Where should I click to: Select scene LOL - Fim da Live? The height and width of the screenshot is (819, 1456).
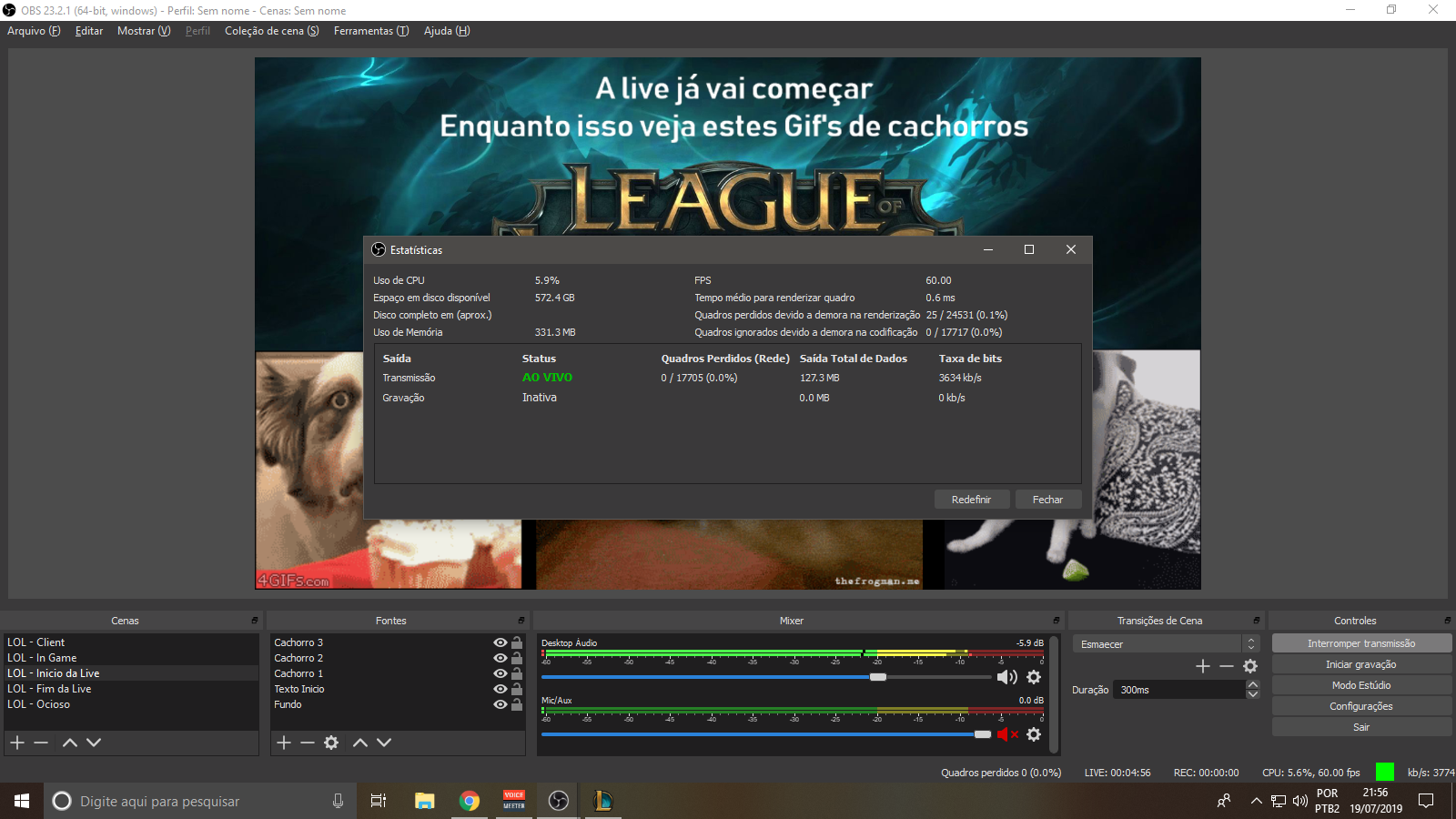point(131,689)
